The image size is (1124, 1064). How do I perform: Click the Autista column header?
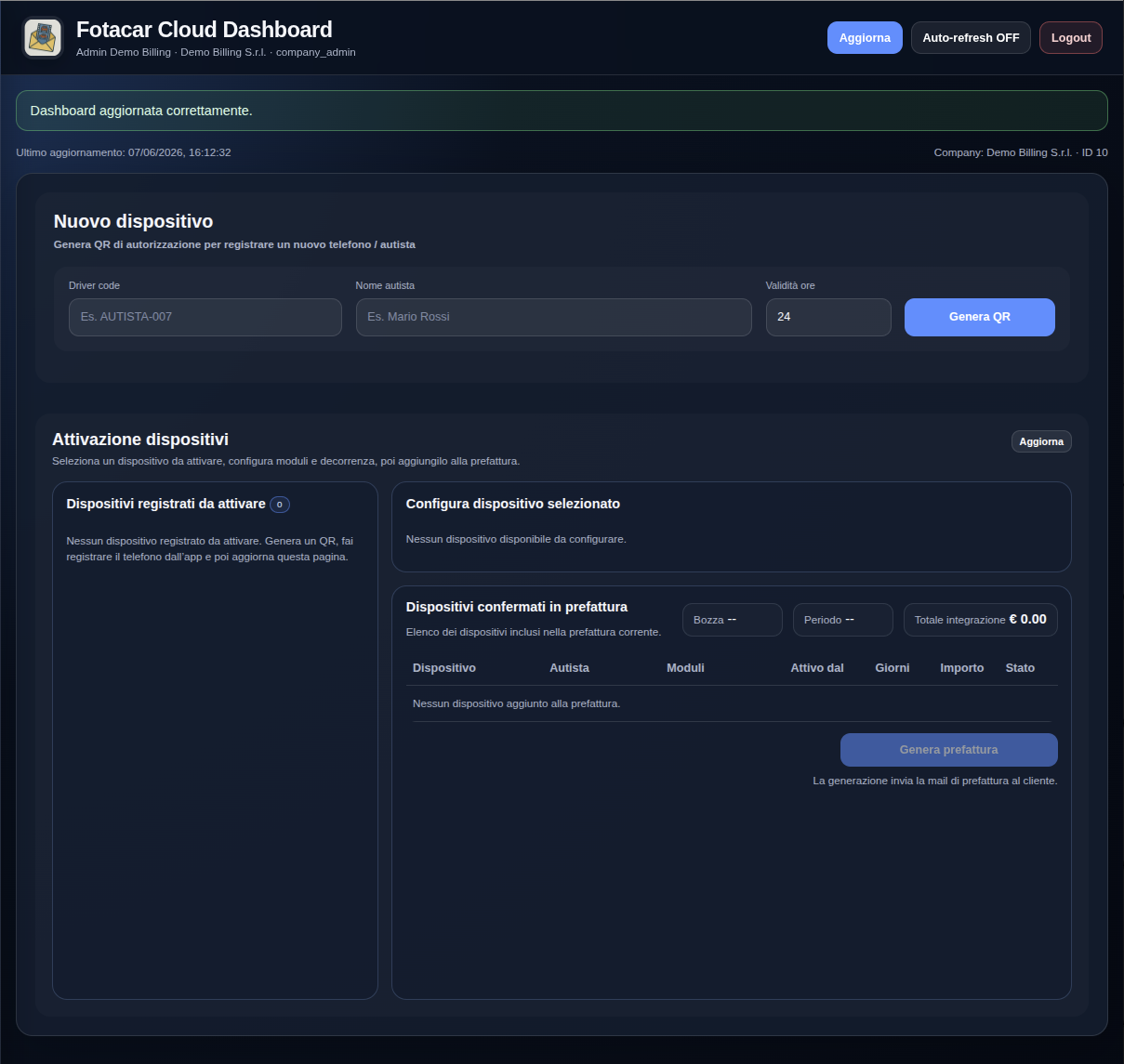(570, 668)
